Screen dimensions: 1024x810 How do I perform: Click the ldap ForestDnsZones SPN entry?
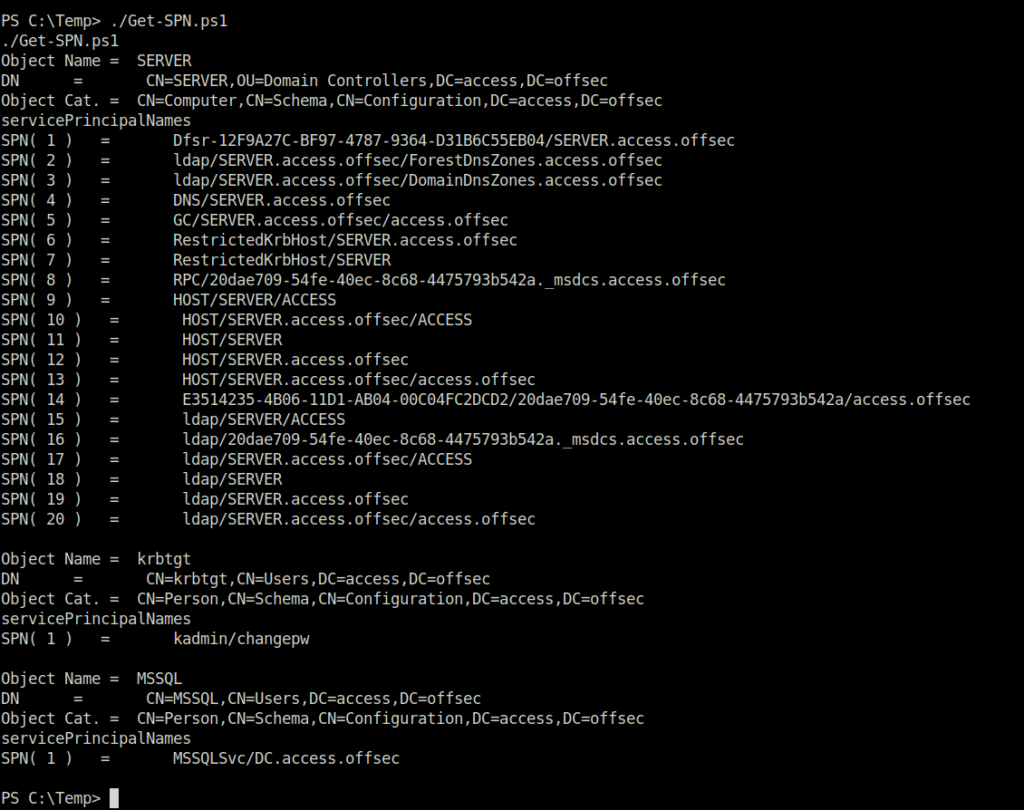[417, 161]
